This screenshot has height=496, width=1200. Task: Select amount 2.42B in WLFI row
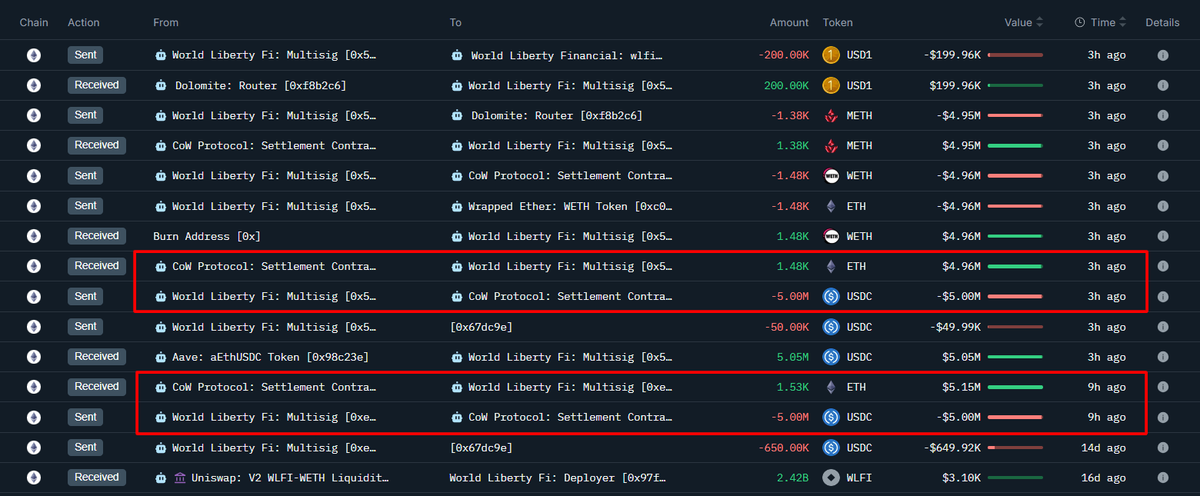pos(792,478)
